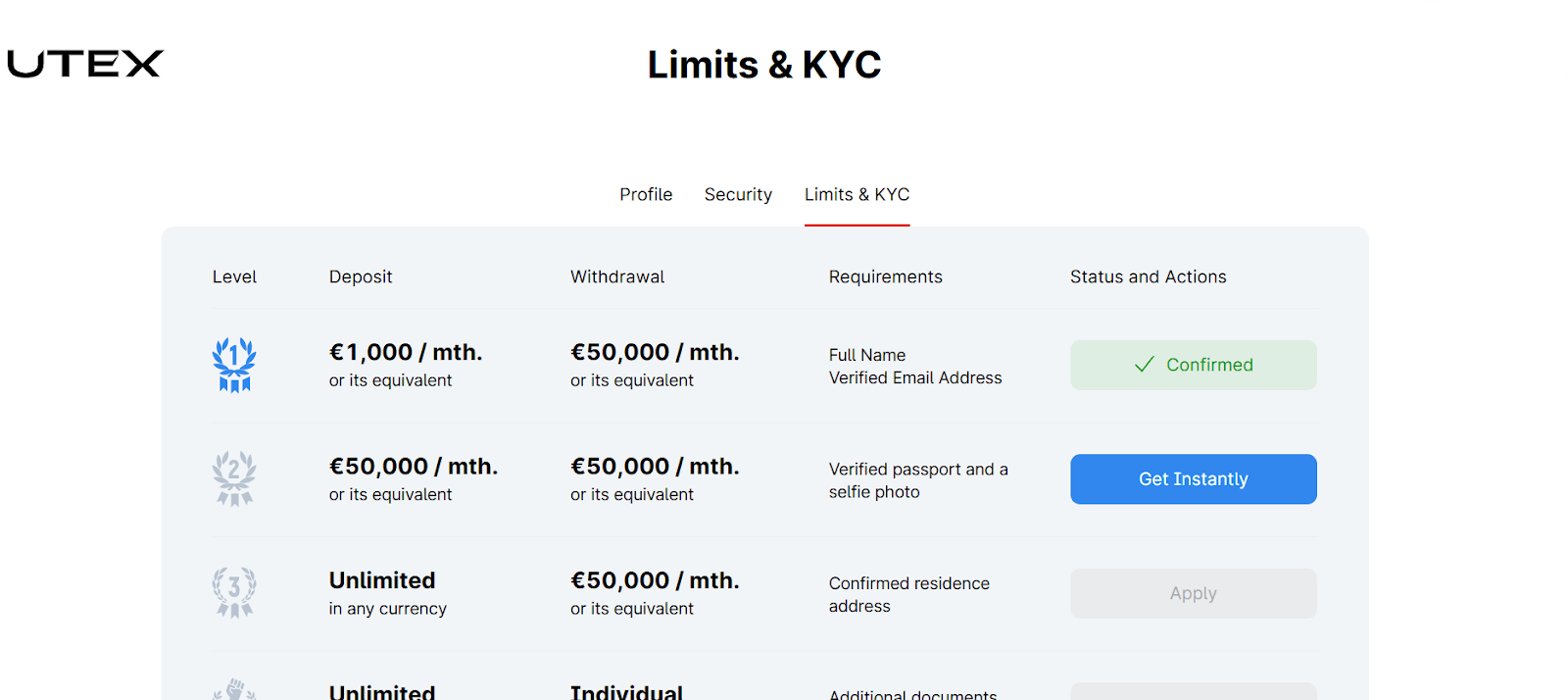
Task: Click the Limits & KYC page heading
Action: [x=764, y=65]
